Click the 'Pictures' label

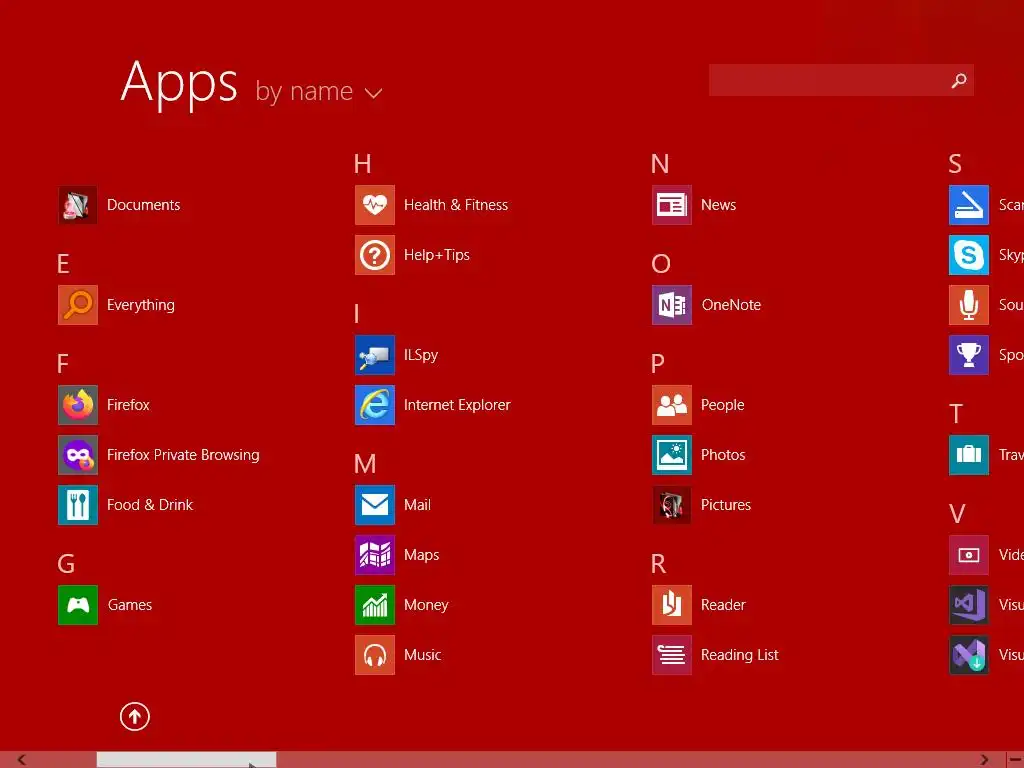(x=726, y=505)
